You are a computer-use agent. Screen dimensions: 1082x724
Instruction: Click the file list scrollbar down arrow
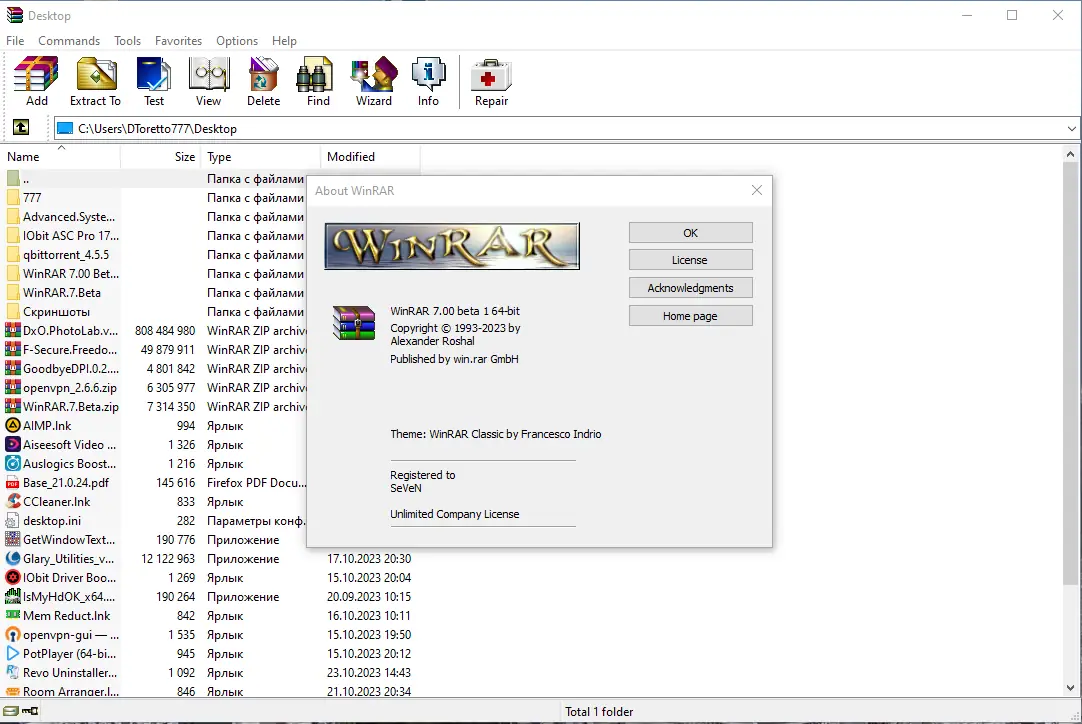click(x=1070, y=687)
